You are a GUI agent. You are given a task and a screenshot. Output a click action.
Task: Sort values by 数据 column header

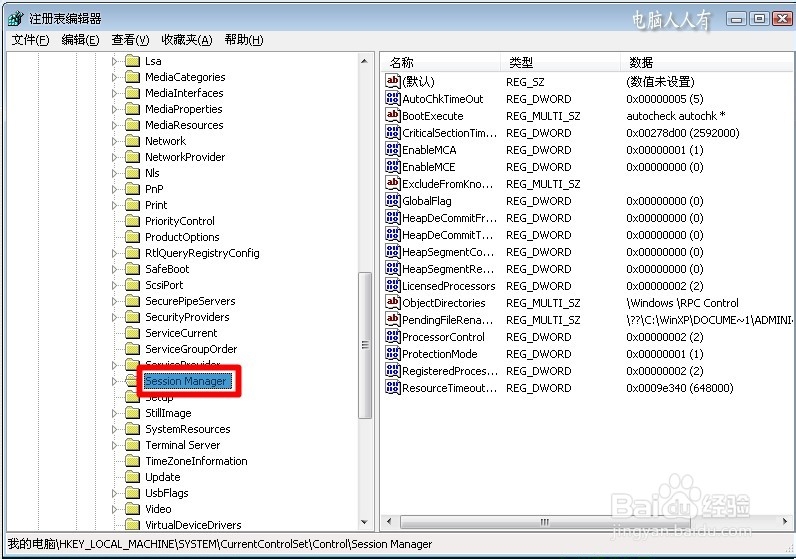(707, 62)
